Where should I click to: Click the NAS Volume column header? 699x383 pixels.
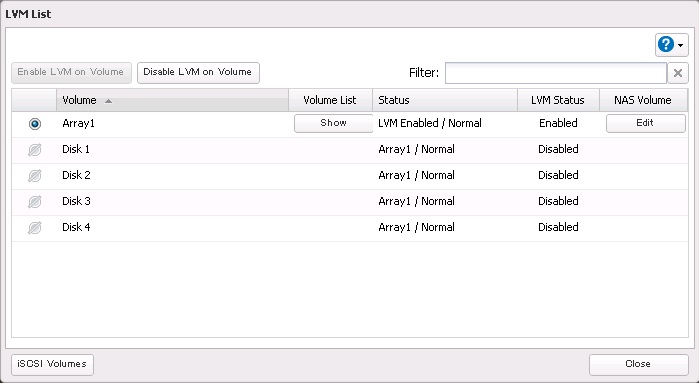coord(643,100)
